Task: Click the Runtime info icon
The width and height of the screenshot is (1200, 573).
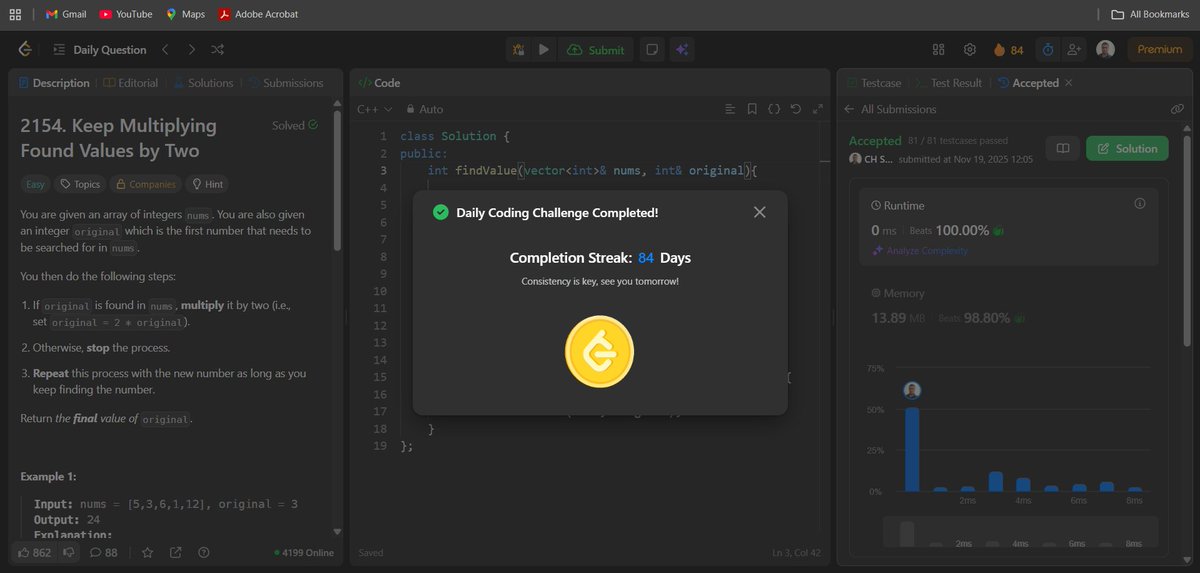Action: (1139, 204)
